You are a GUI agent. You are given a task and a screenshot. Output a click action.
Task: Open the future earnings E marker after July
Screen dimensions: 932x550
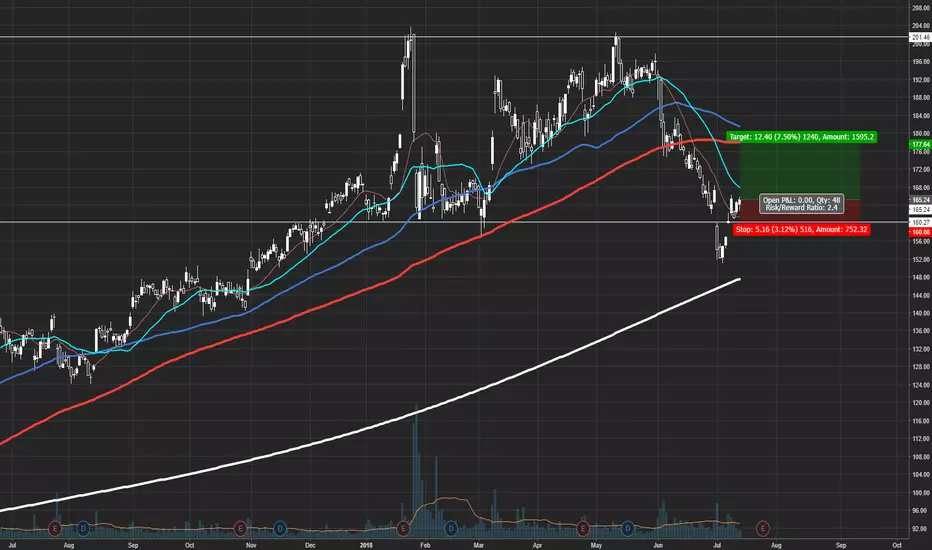click(x=763, y=528)
